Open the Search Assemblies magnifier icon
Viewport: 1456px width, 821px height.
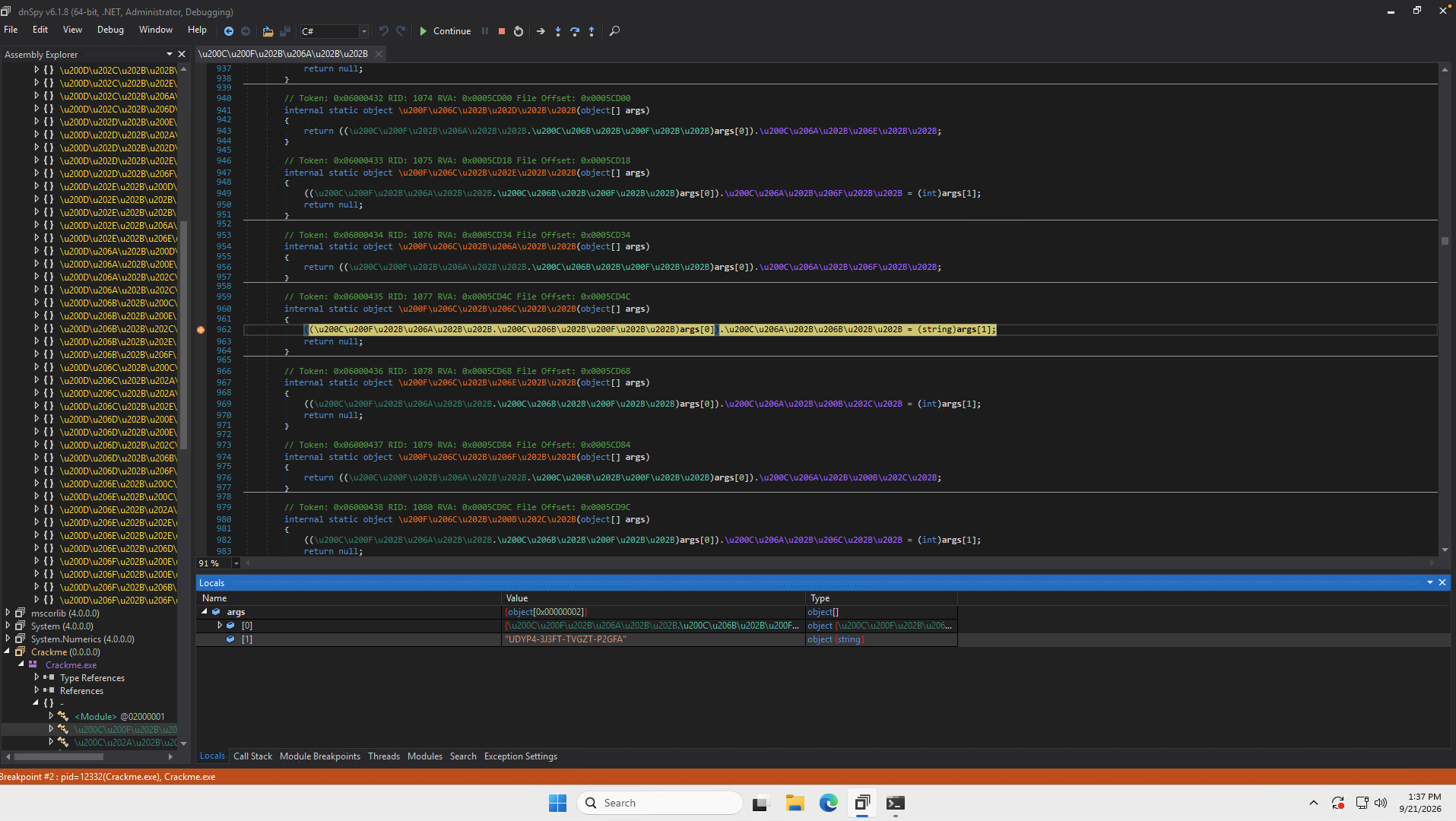(614, 31)
